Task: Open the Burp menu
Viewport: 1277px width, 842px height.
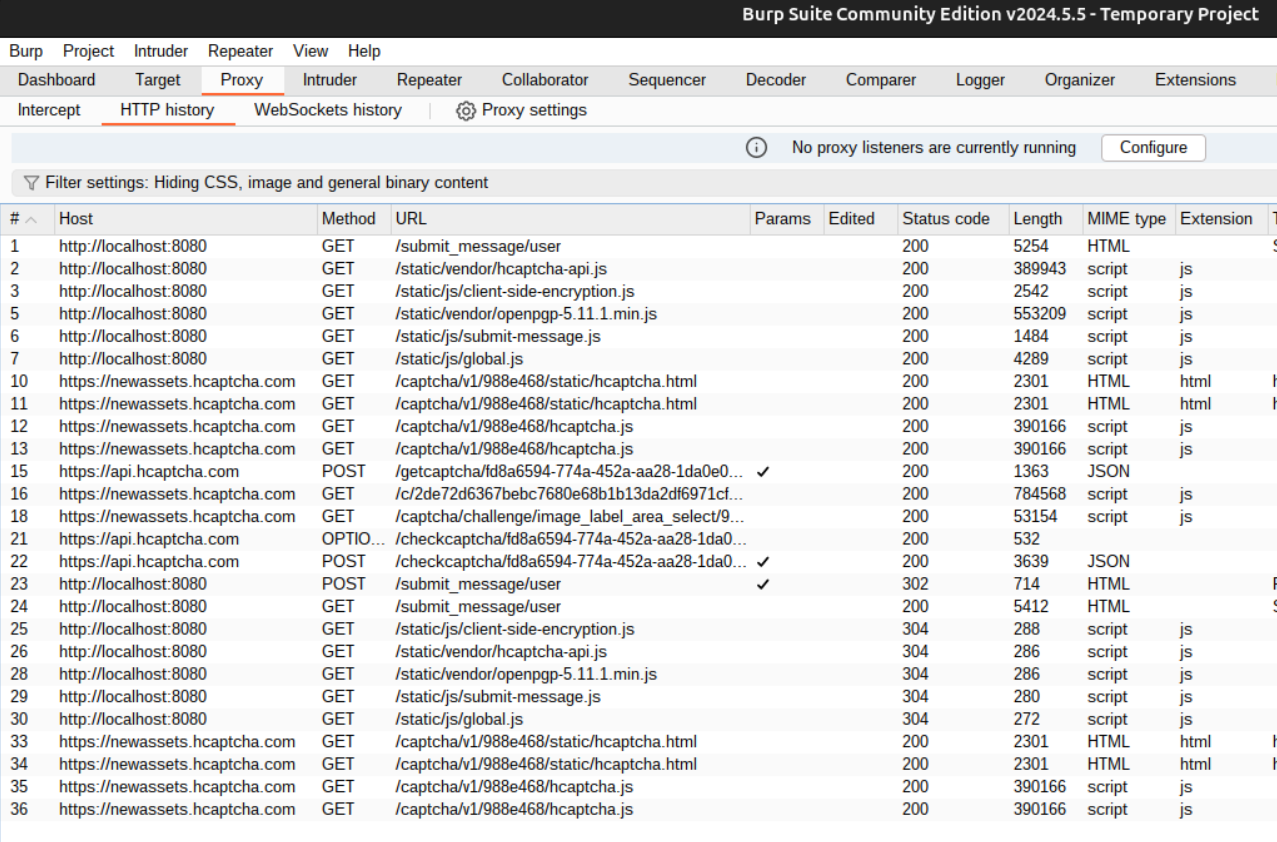Action: (26, 51)
